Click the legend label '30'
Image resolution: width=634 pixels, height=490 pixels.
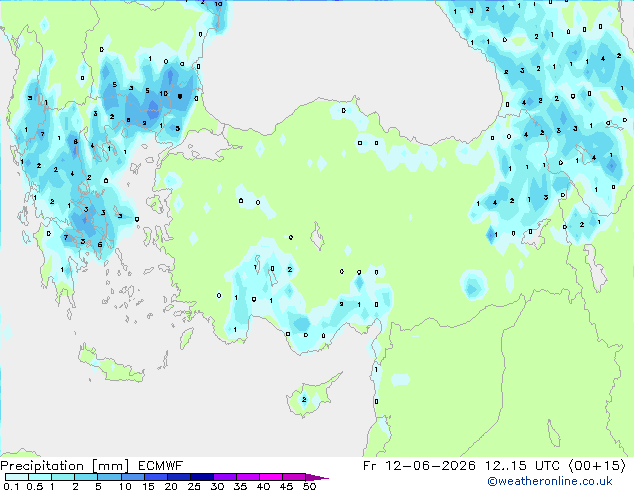[217, 486]
